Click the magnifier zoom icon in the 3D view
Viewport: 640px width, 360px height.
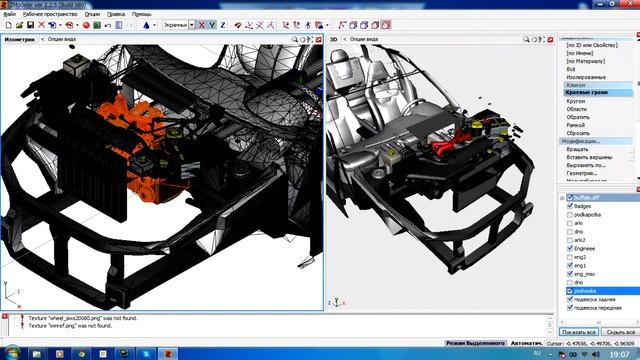526,40
